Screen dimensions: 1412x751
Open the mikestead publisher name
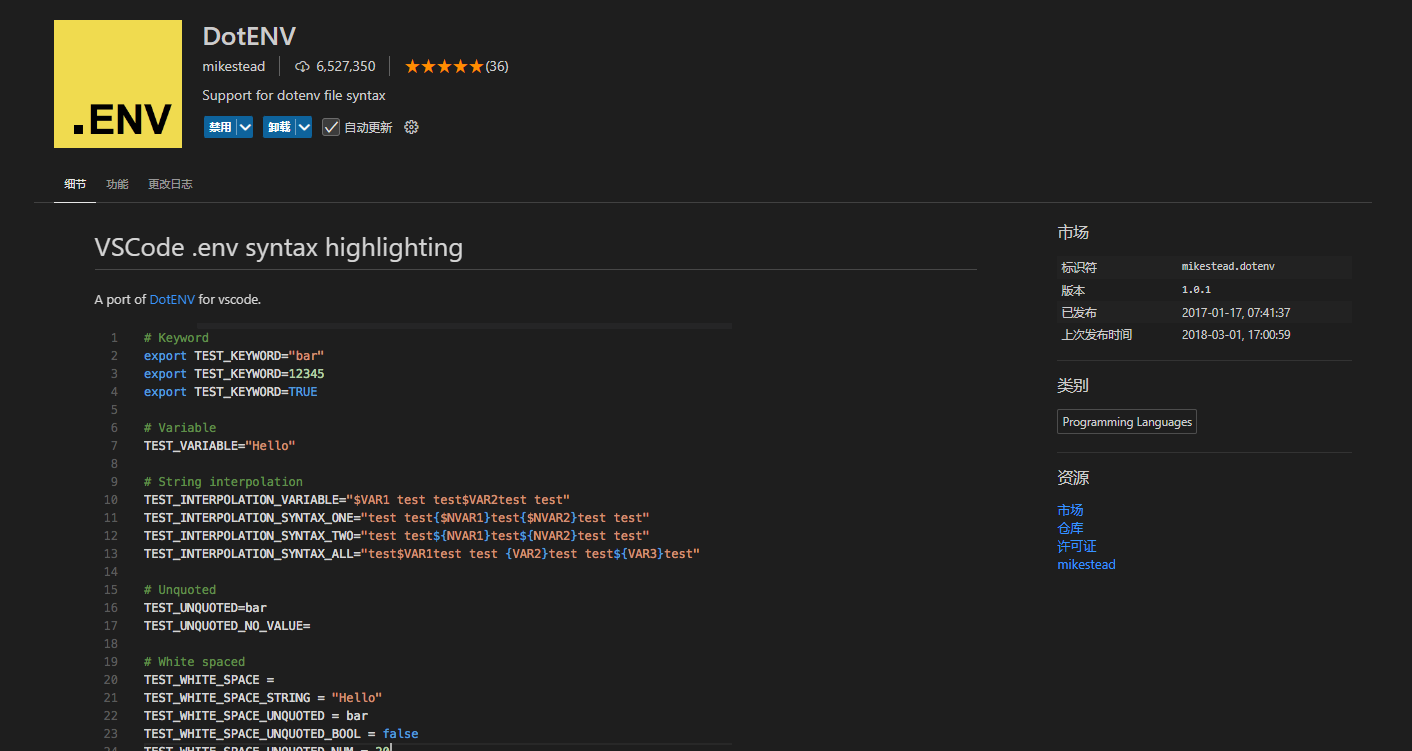pyautogui.click(x=234, y=67)
